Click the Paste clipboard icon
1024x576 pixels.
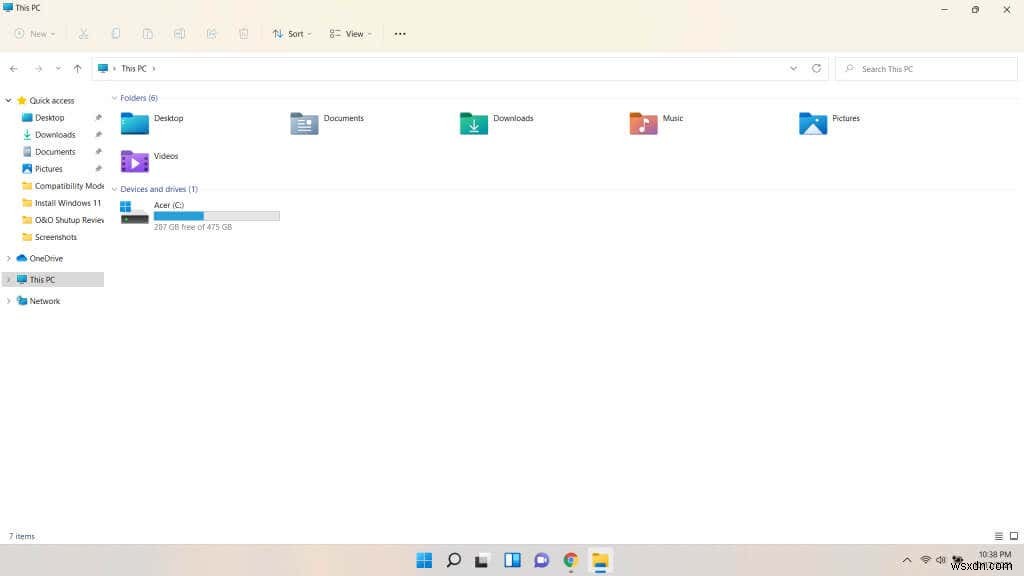click(x=148, y=34)
